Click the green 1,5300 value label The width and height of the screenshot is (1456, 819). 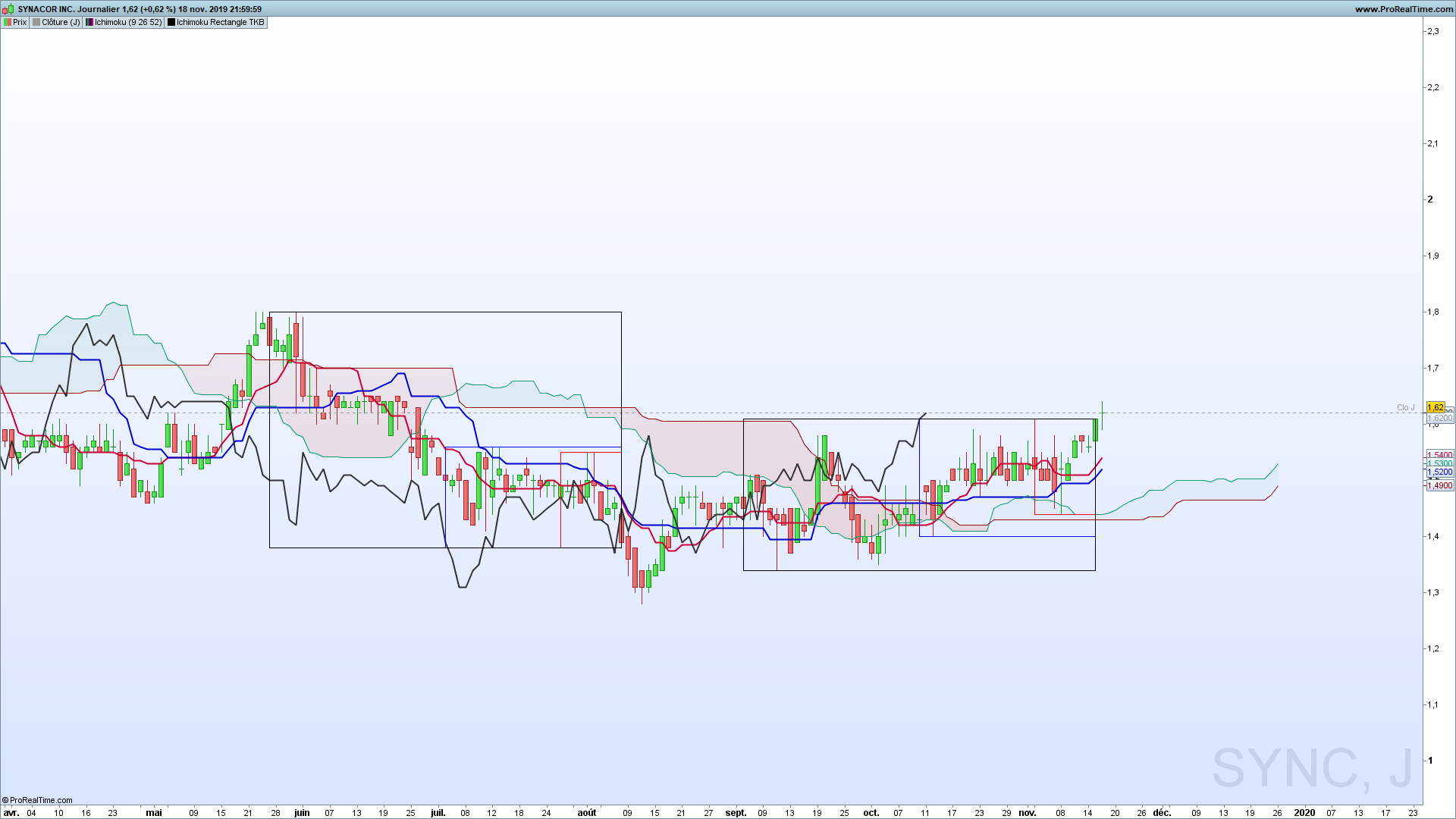tap(1440, 463)
